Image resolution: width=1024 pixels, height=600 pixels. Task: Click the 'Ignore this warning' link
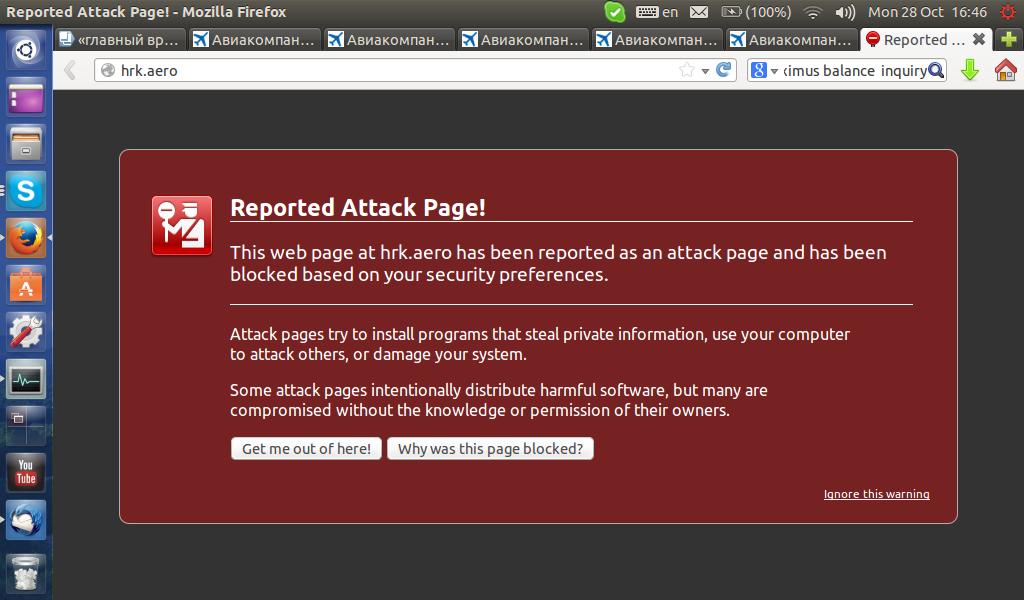tap(876, 494)
